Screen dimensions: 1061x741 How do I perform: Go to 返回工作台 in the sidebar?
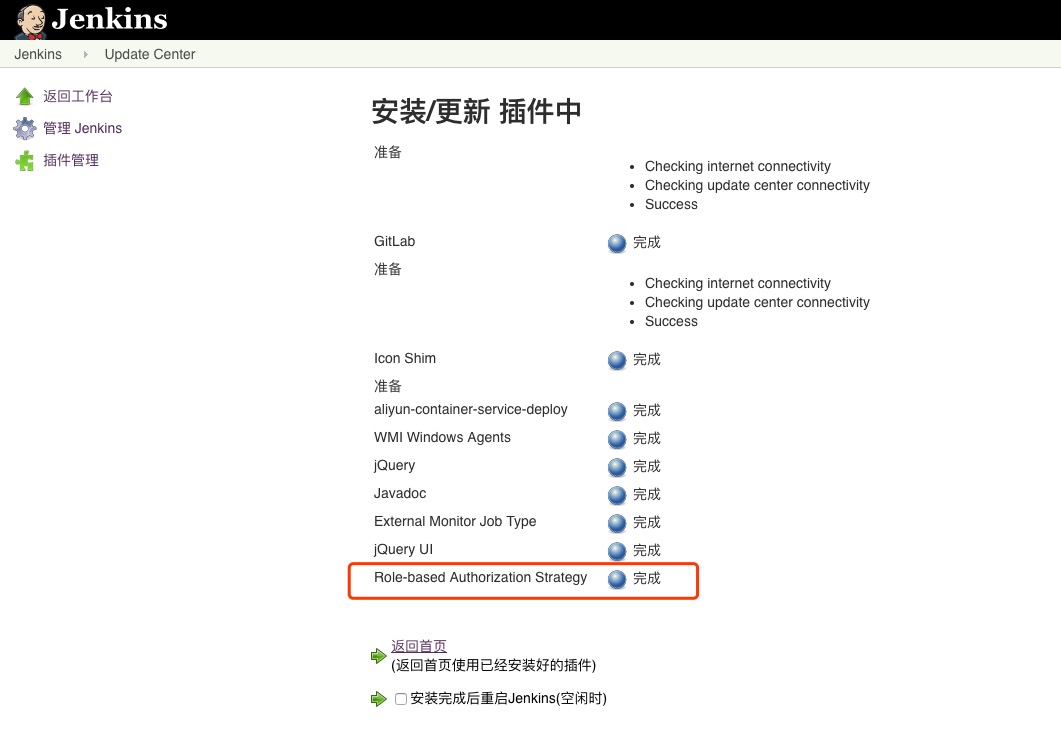click(x=78, y=96)
